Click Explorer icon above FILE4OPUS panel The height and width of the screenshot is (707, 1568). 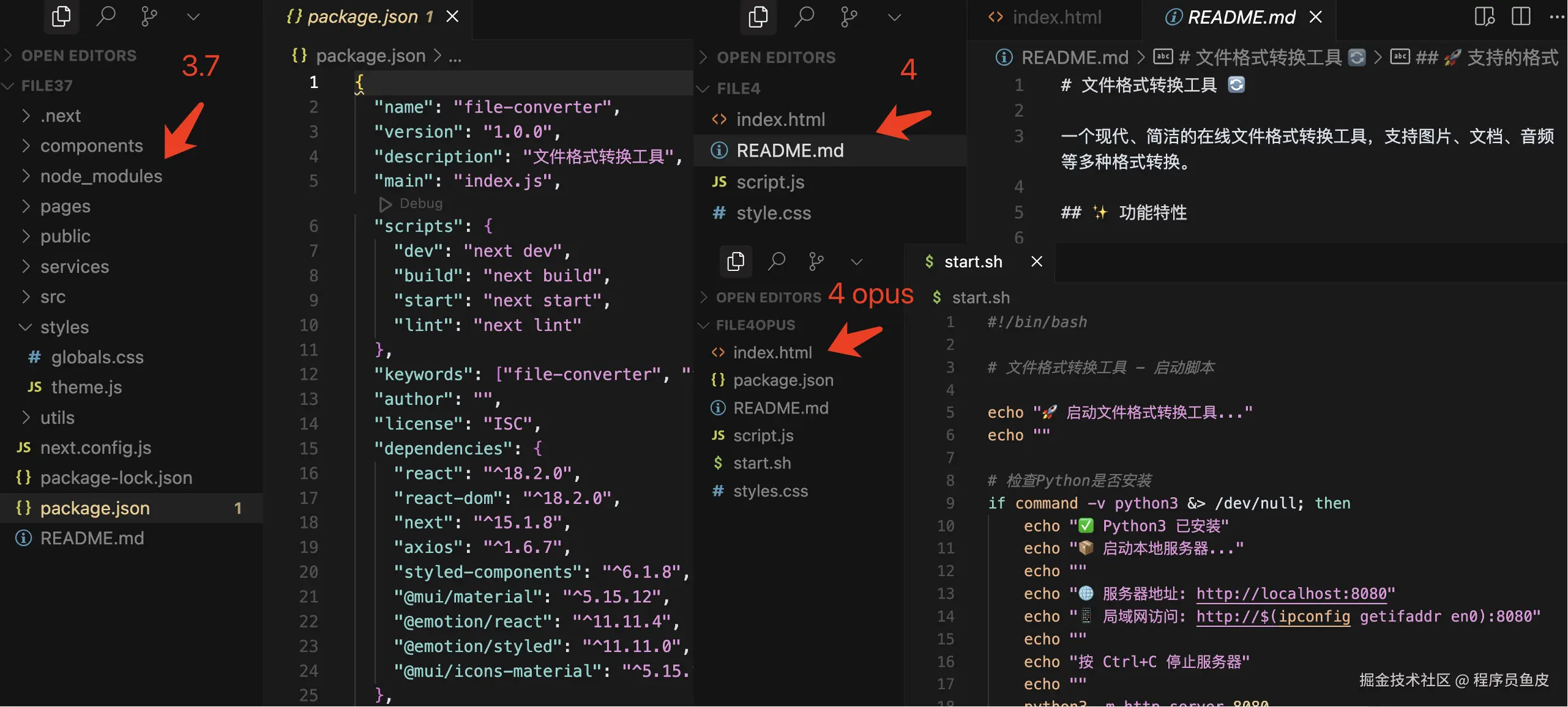point(735,262)
